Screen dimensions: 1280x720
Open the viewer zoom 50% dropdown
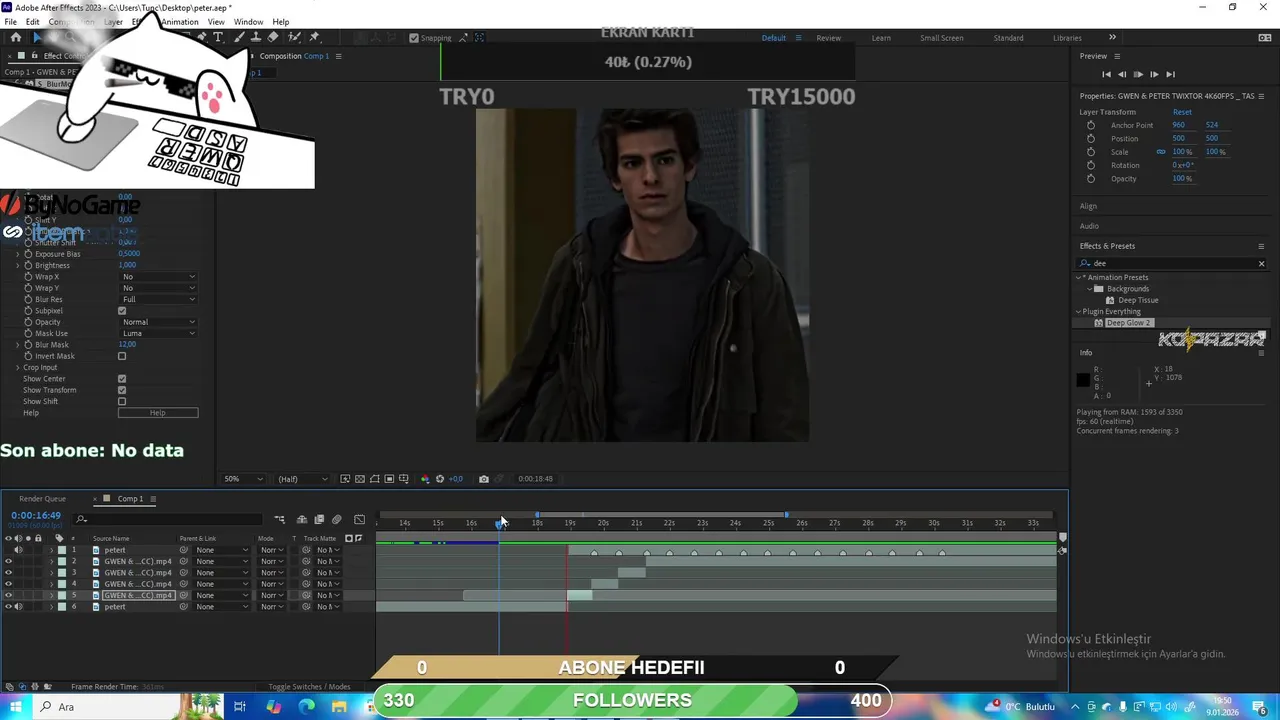coord(243,479)
